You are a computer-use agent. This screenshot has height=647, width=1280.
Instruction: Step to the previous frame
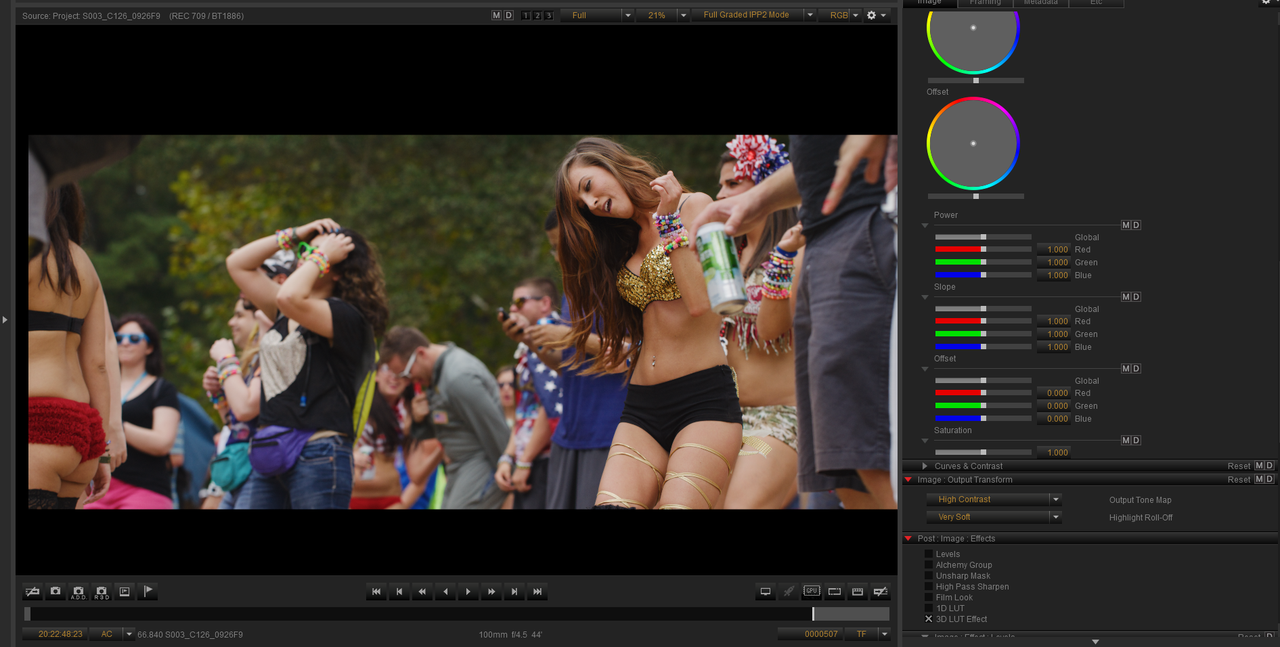[x=399, y=592]
